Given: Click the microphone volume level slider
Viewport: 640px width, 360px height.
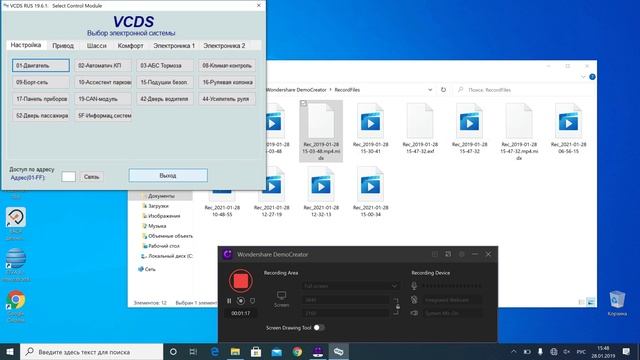Looking at the screenshot, I should [452, 286].
